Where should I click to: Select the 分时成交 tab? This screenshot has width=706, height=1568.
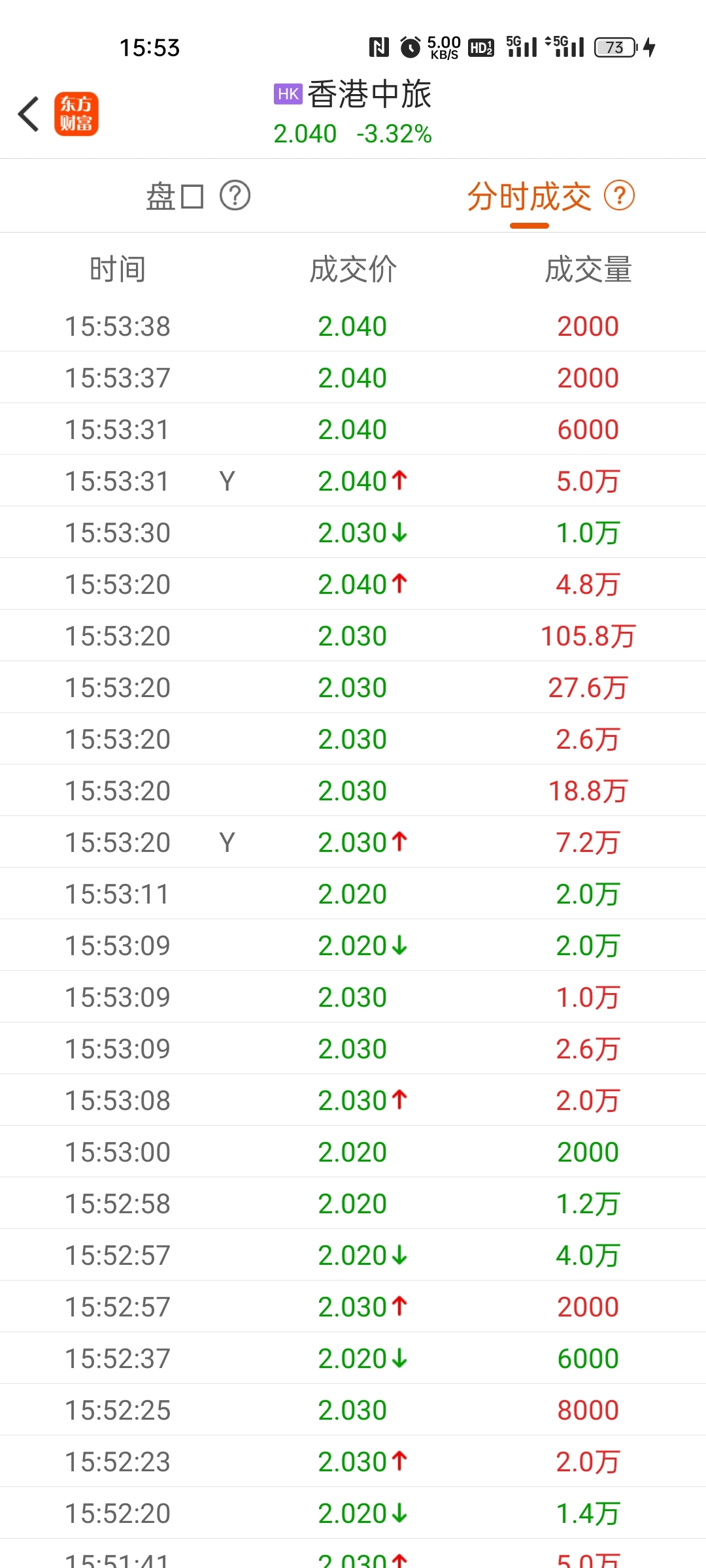529,196
